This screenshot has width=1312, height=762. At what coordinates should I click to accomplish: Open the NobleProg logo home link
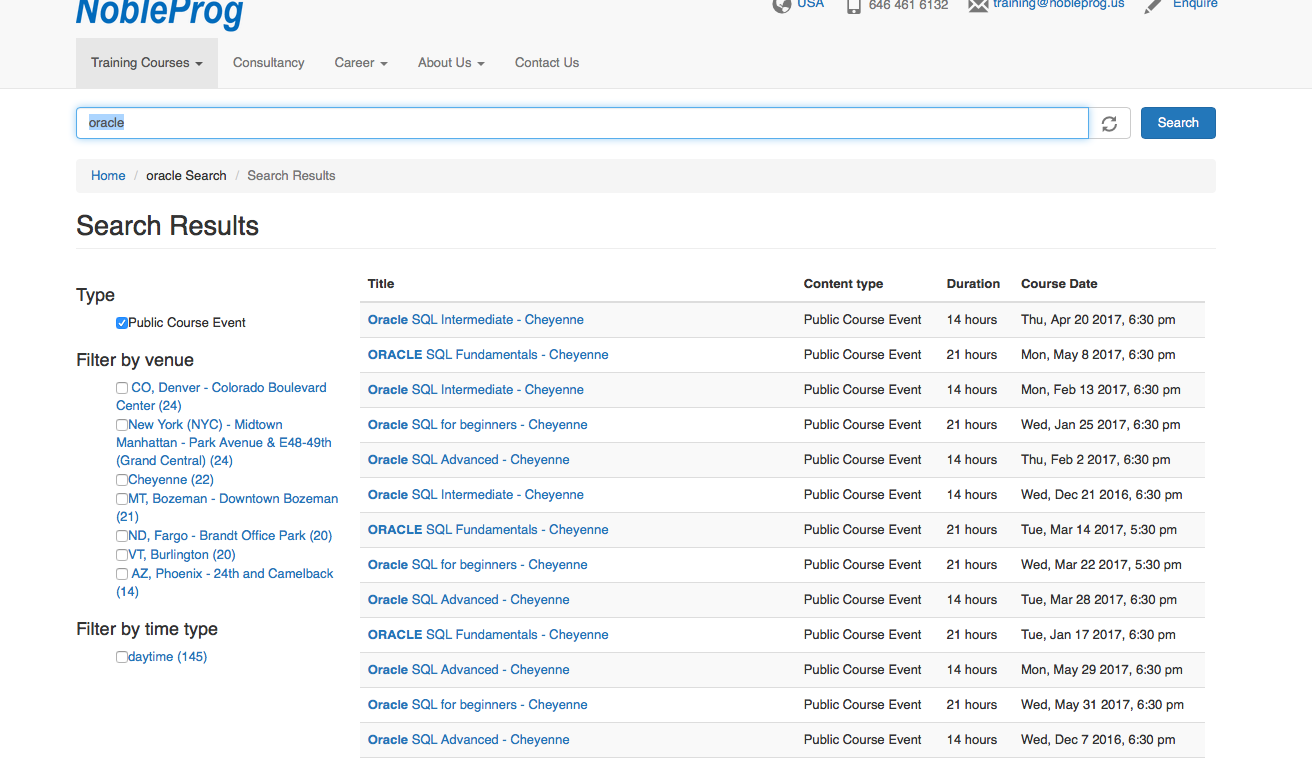(160, 13)
